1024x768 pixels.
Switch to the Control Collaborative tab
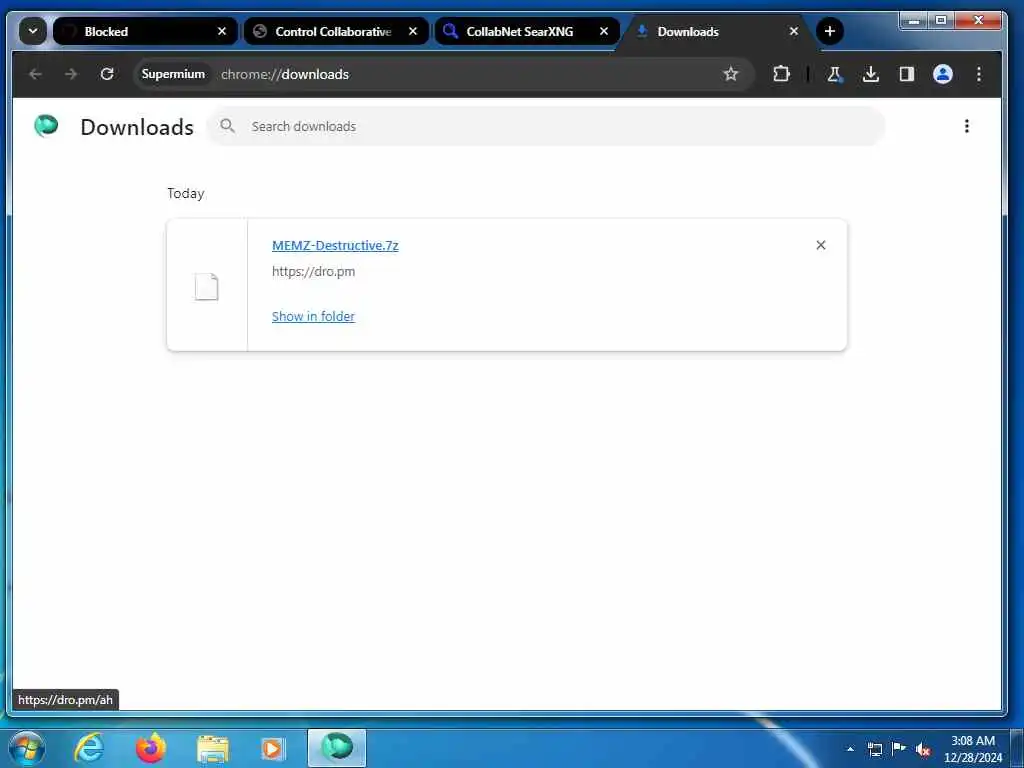(336, 31)
